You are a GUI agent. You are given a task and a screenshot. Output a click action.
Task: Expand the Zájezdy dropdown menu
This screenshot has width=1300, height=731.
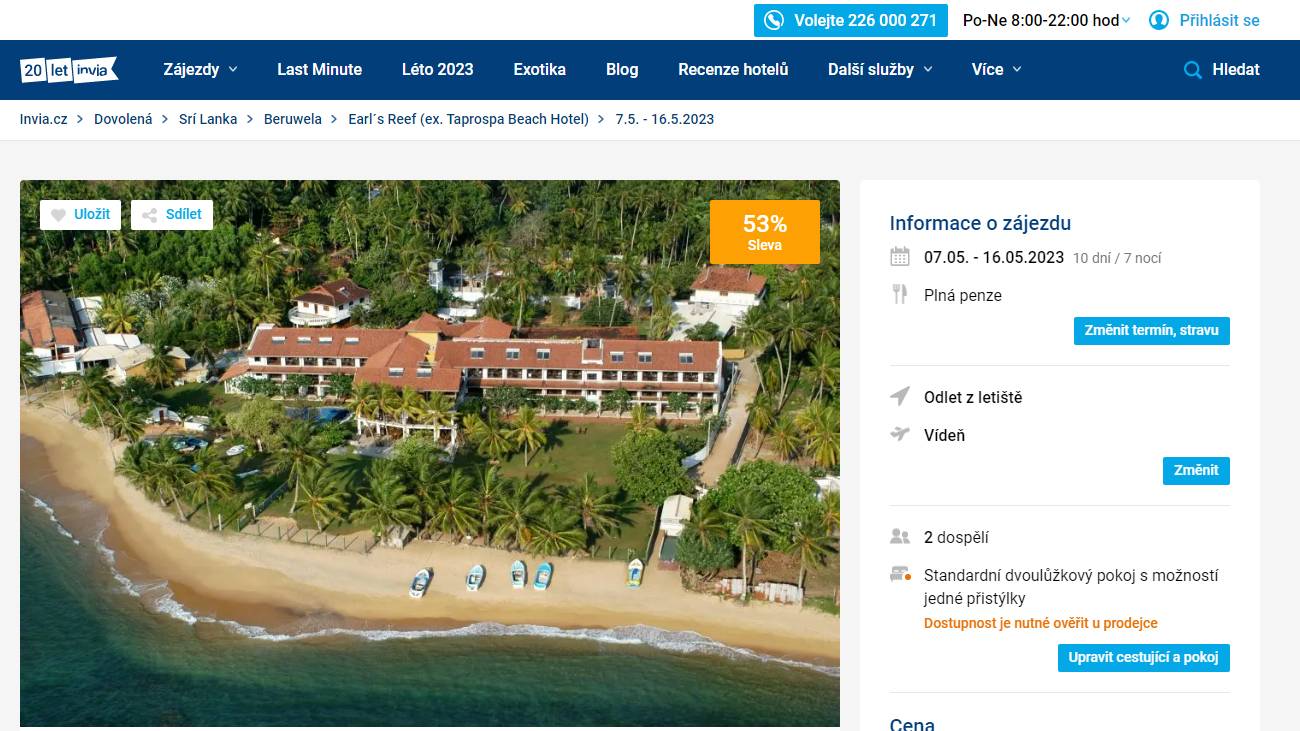coord(200,70)
